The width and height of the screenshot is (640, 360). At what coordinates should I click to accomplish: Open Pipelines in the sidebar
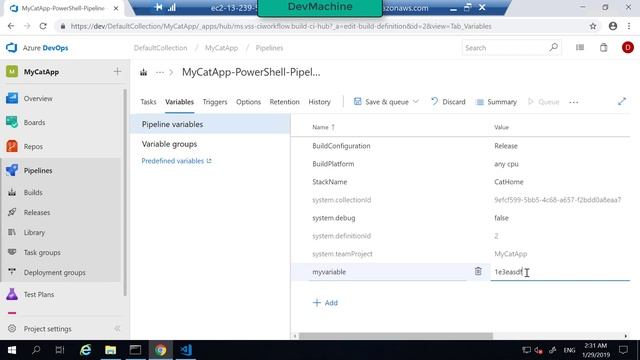[38, 171]
